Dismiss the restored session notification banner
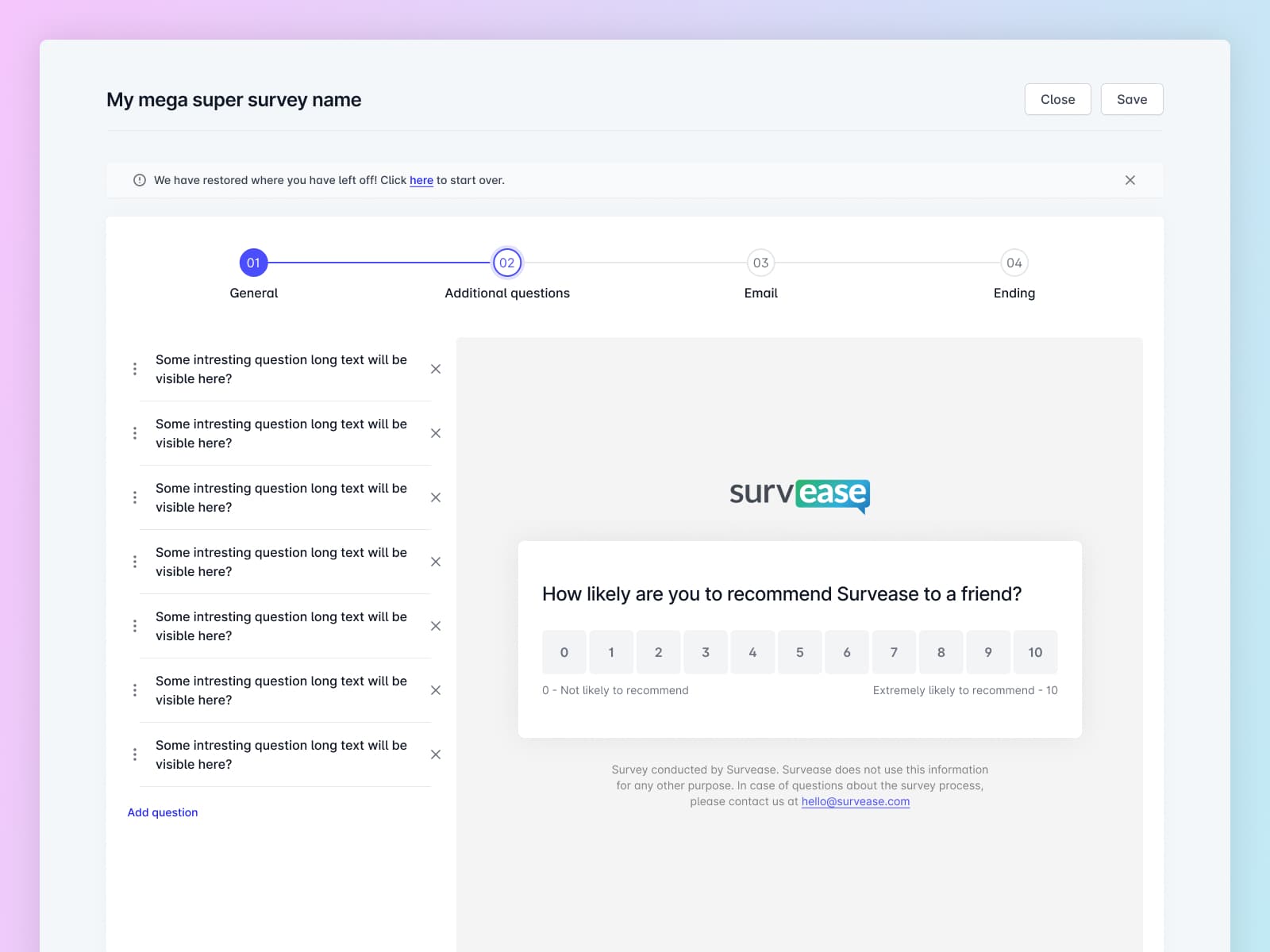This screenshot has width=1270, height=952. (1130, 180)
